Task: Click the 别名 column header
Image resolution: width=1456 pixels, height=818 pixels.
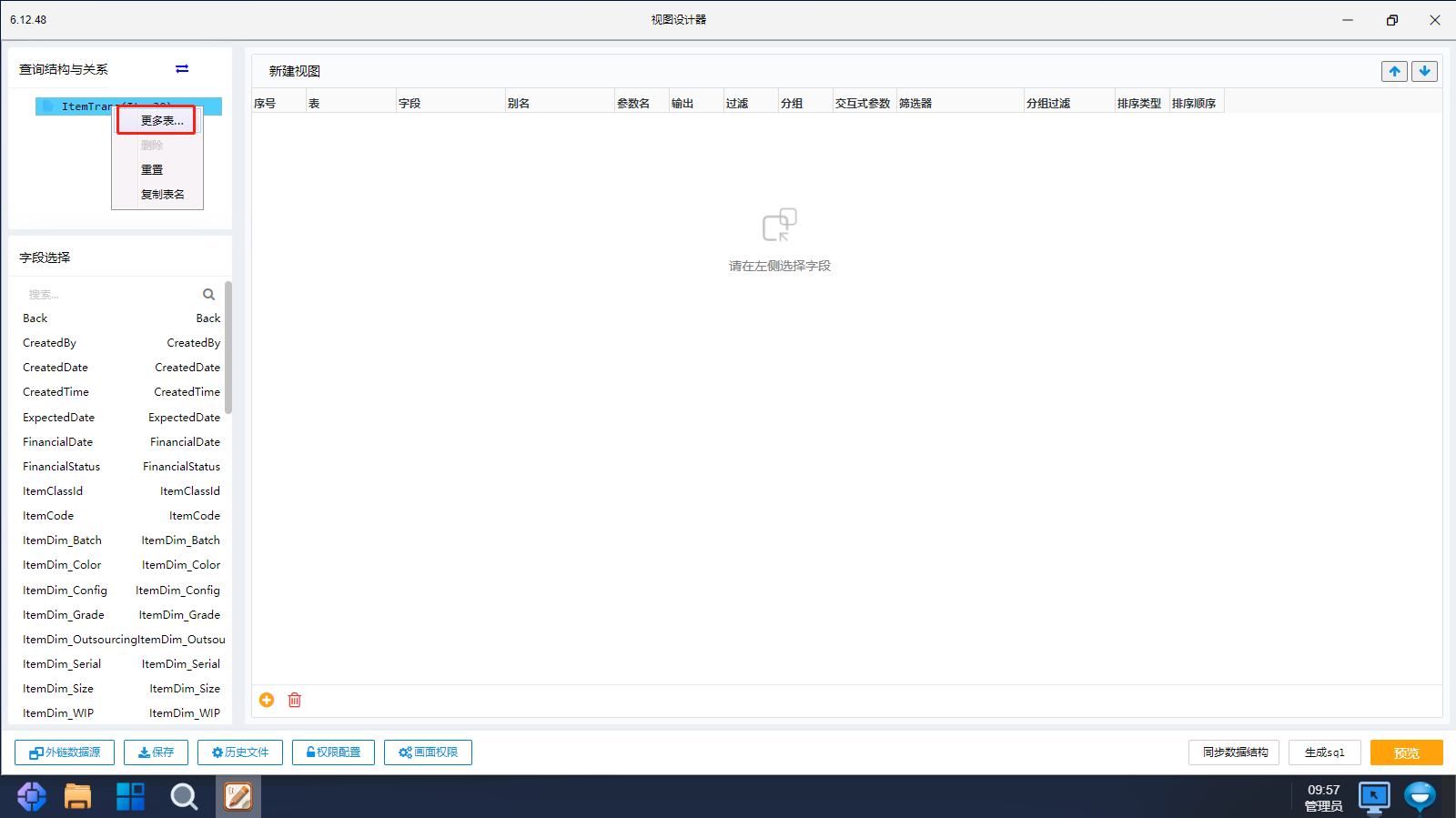Action: click(x=560, y=103)
